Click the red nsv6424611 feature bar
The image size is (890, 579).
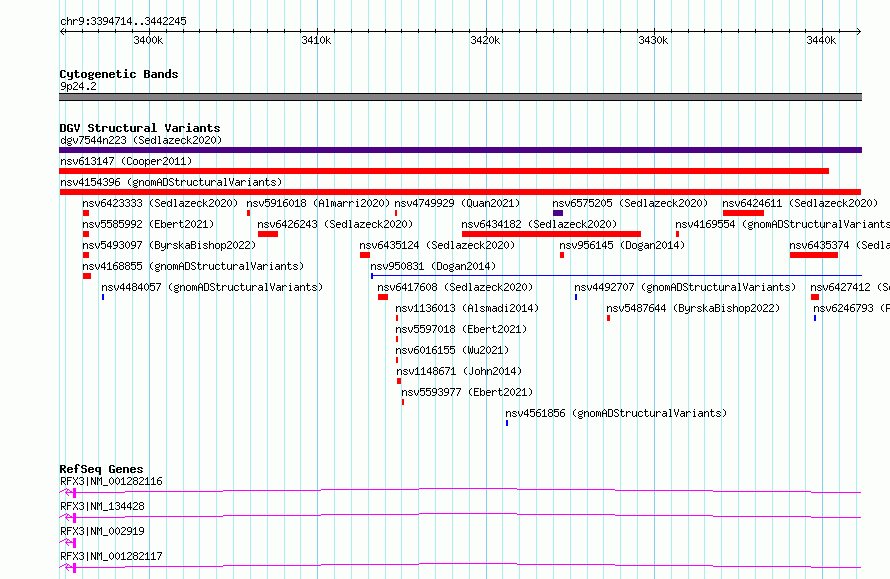click(x=744, y=213)
